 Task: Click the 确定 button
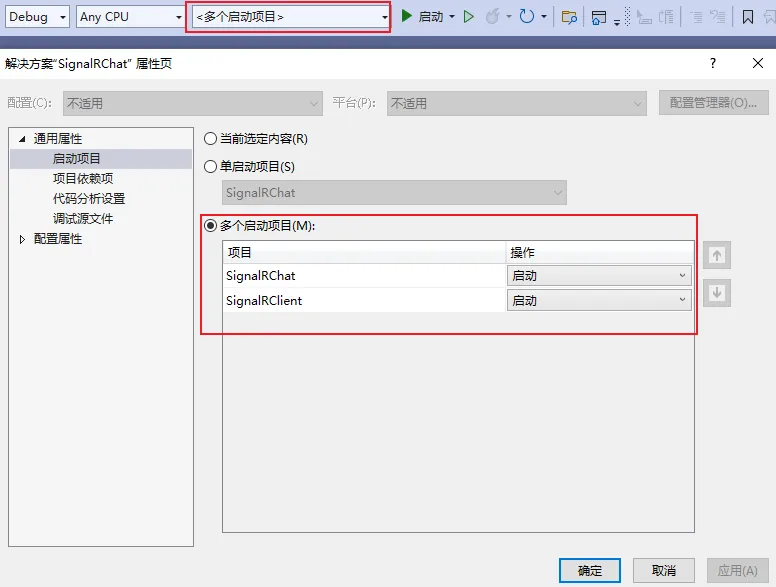[x=589, y=571]
